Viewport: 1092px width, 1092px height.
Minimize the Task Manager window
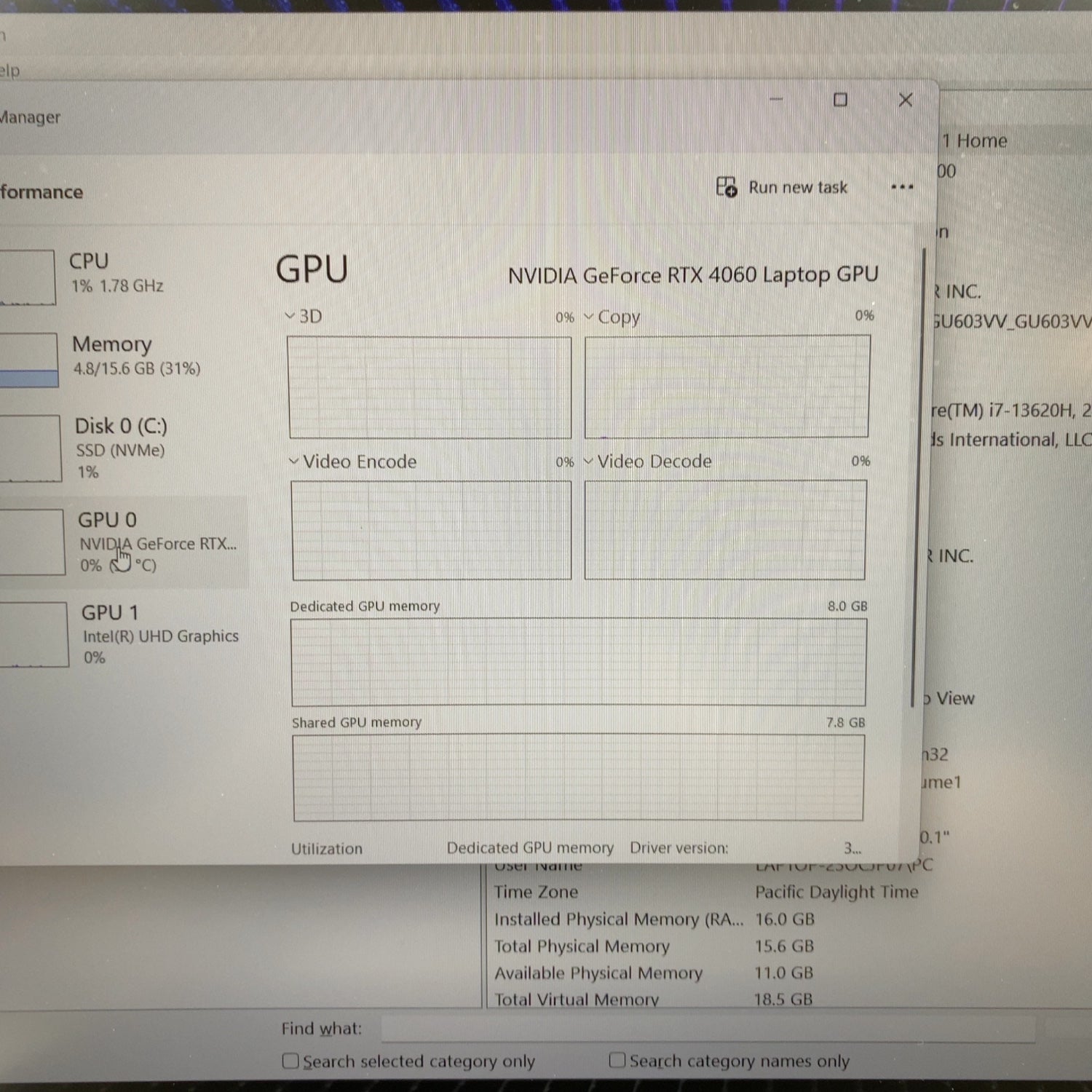776,100
